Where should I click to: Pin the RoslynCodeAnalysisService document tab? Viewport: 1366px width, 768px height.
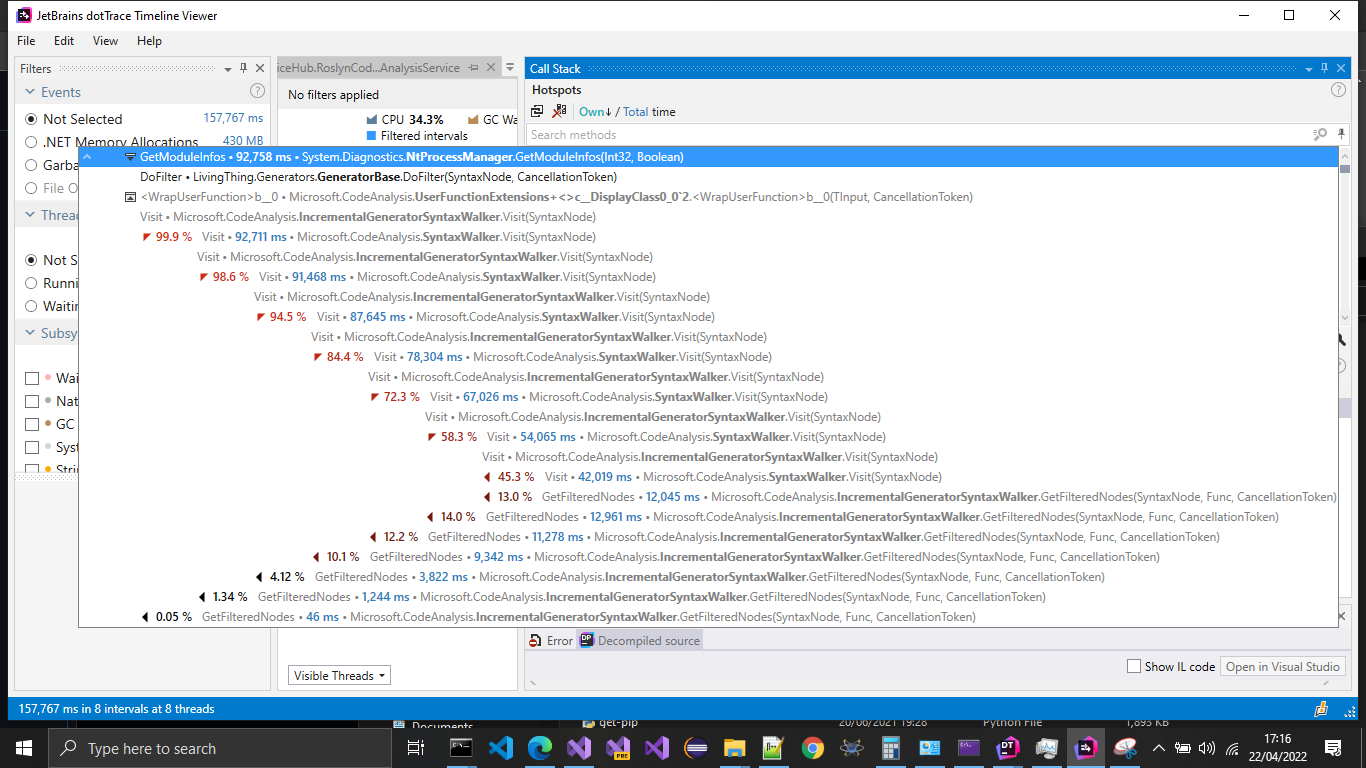[x=474, y=68]
